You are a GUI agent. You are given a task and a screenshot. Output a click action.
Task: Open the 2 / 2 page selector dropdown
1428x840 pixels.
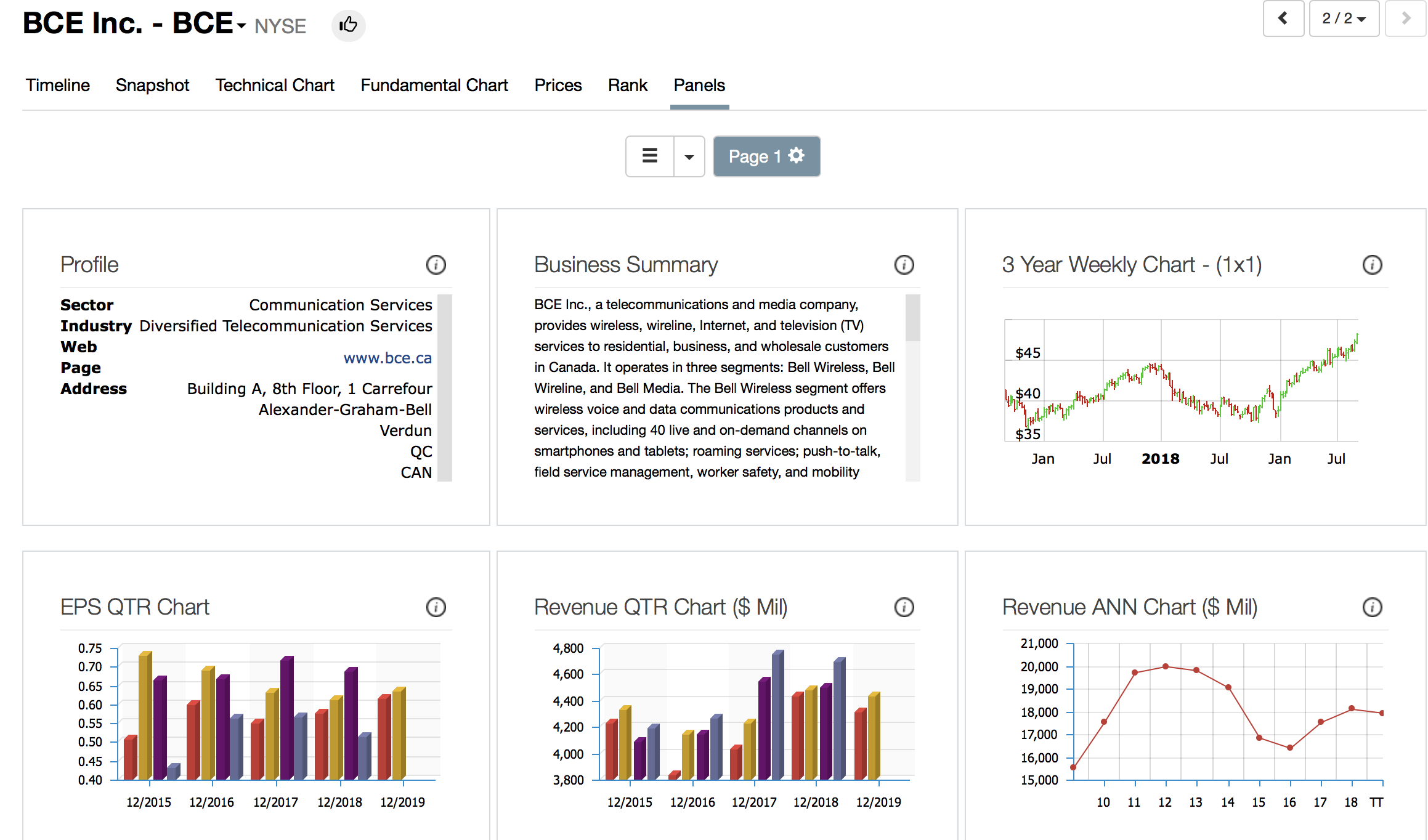1344,18
